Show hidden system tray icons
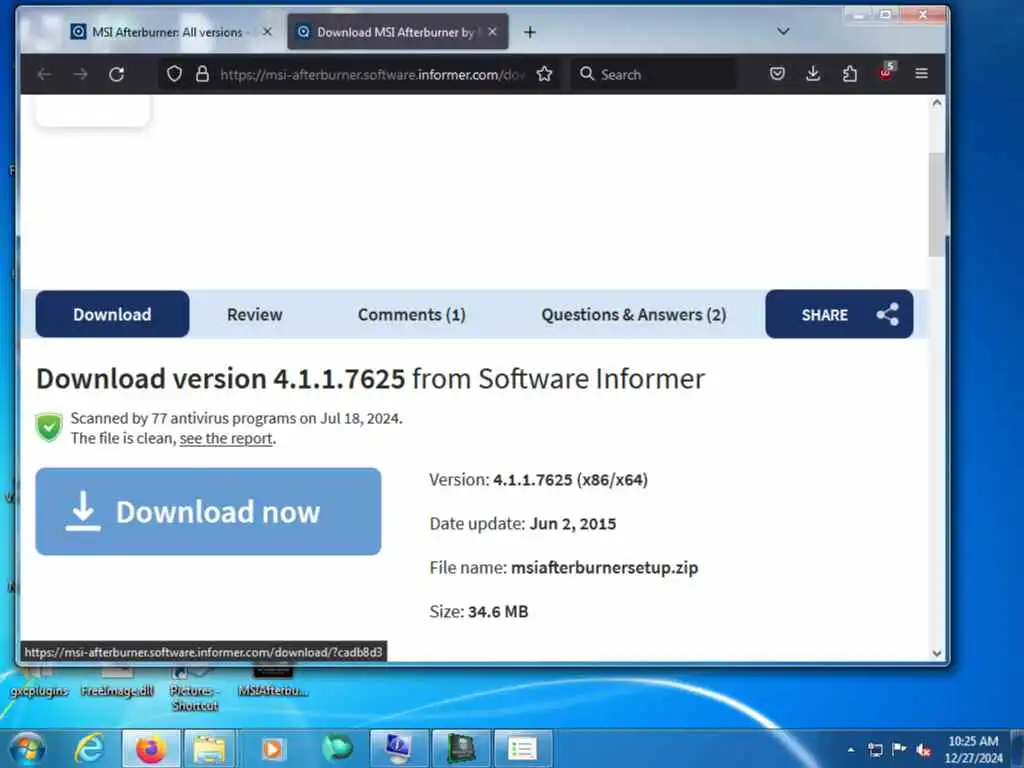Screen dimensions: 1024x768 tap(850, 750)
